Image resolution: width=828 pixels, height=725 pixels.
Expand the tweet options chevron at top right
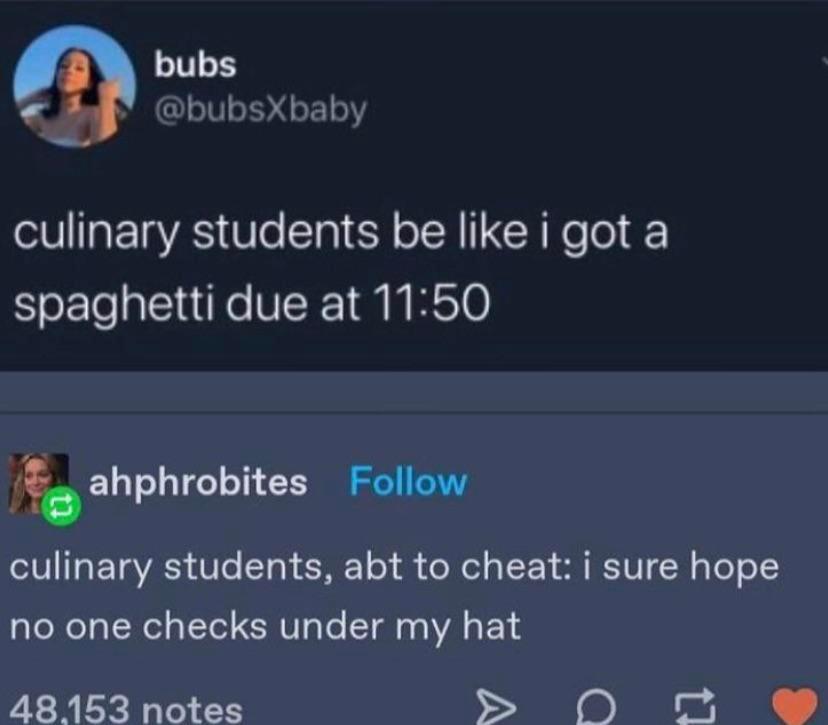coord(824,61)
